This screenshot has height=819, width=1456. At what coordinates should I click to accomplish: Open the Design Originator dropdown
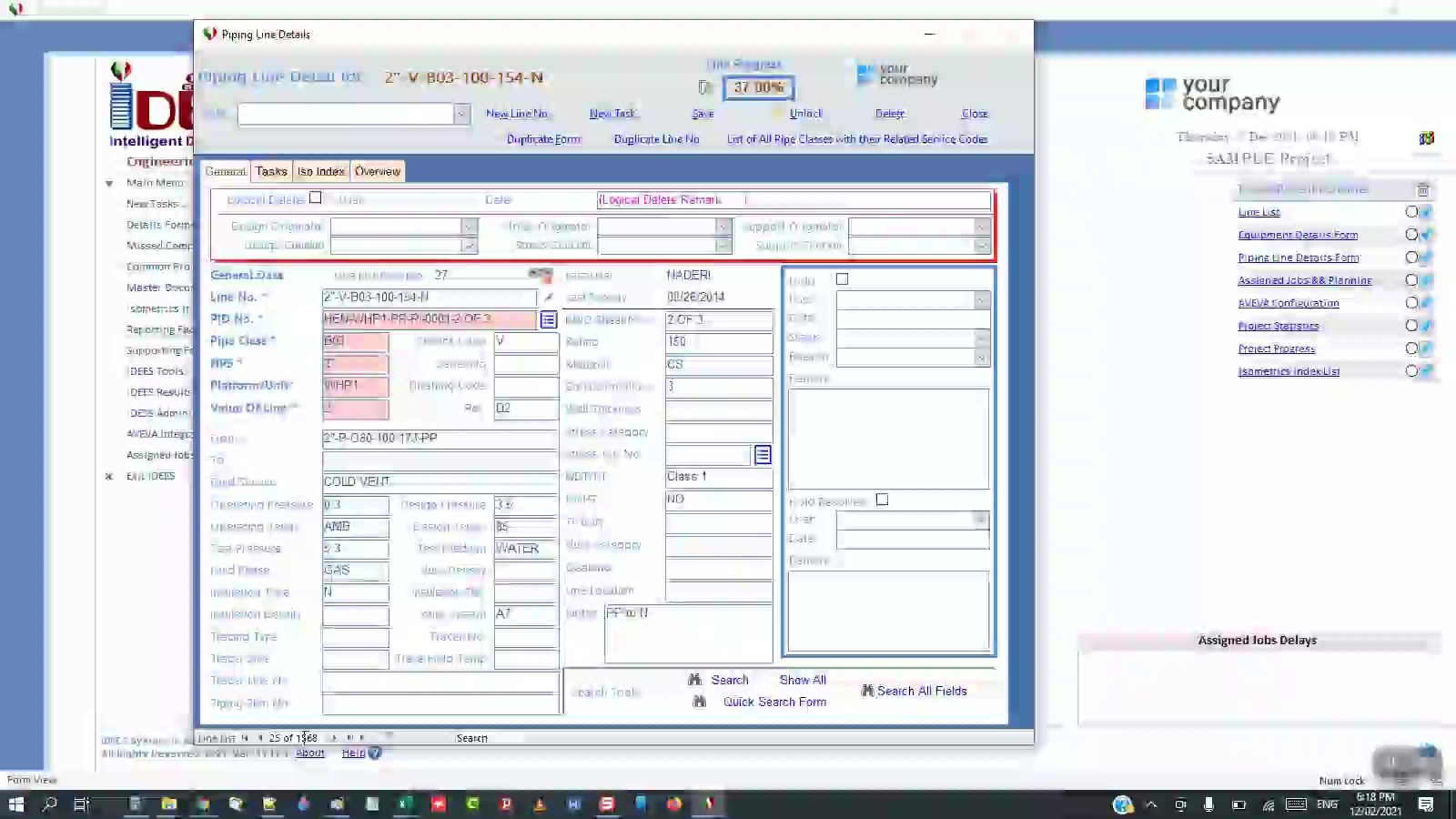point(469,226)
